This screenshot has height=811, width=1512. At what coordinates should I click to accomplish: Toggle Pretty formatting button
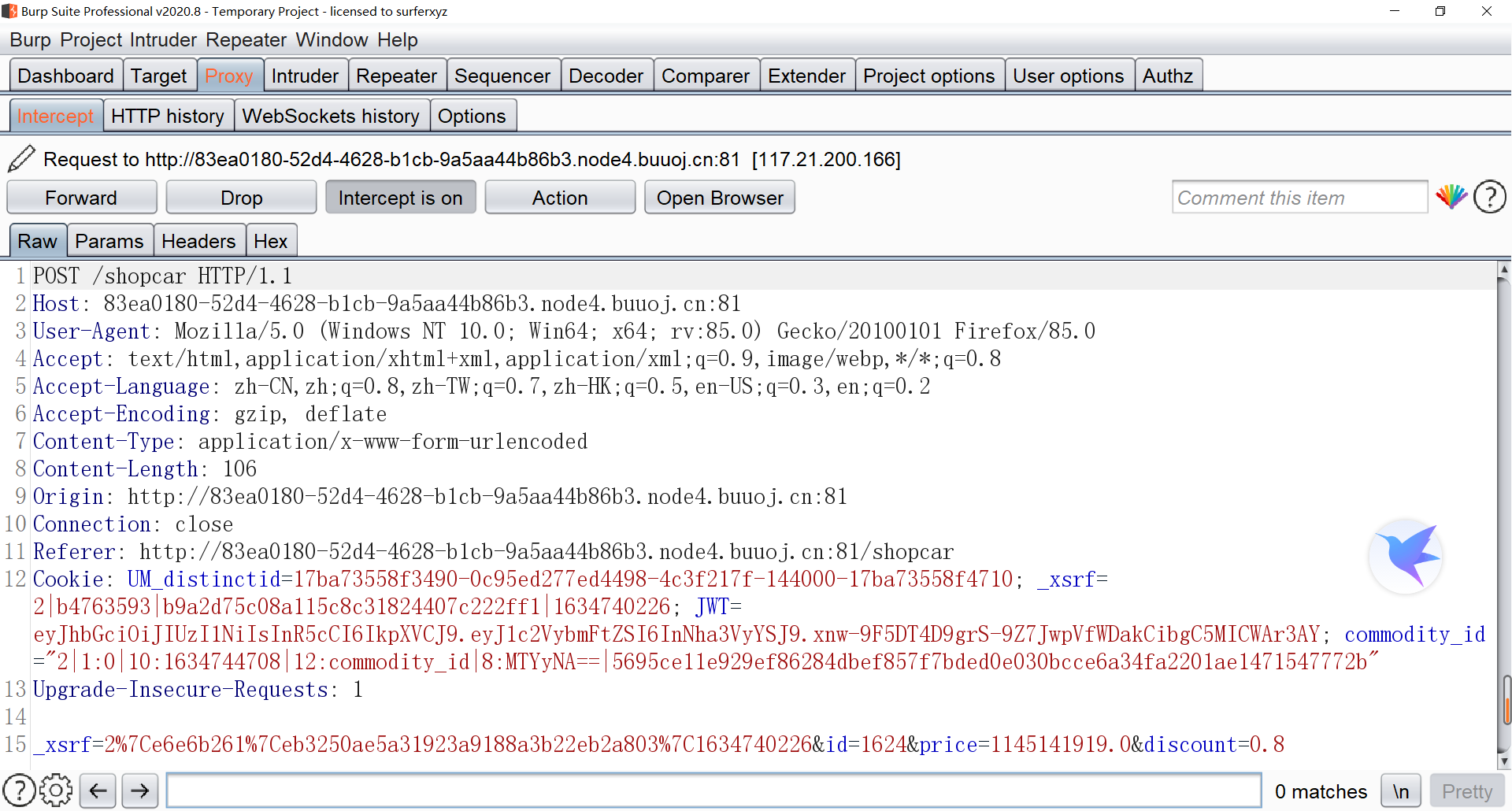1467,791
